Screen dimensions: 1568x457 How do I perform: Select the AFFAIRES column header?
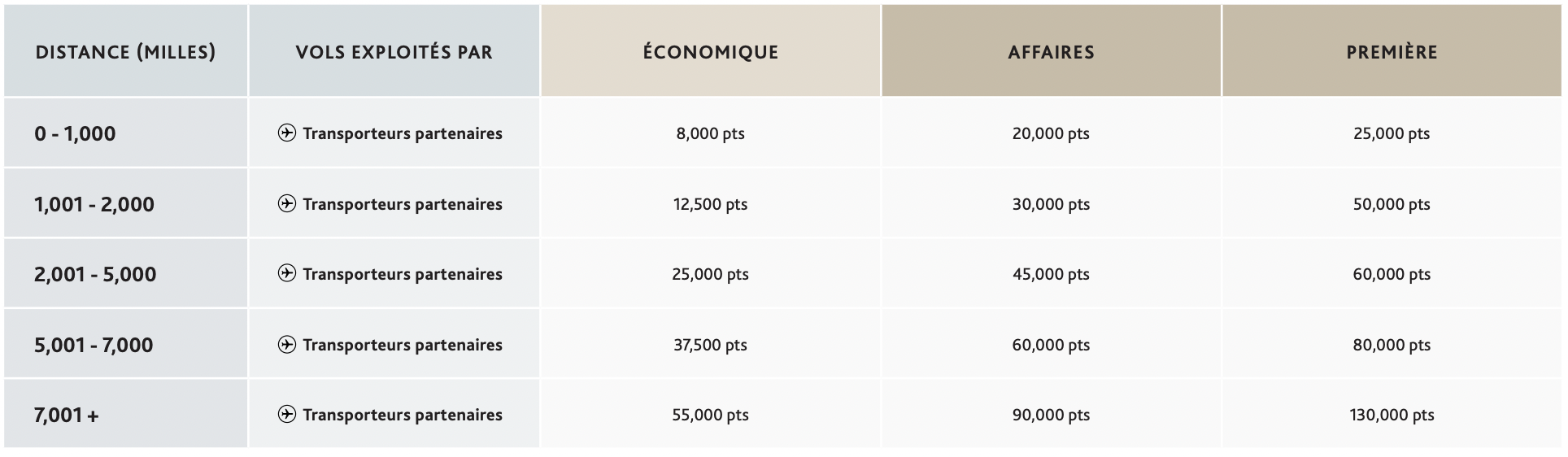[1051, 51]
